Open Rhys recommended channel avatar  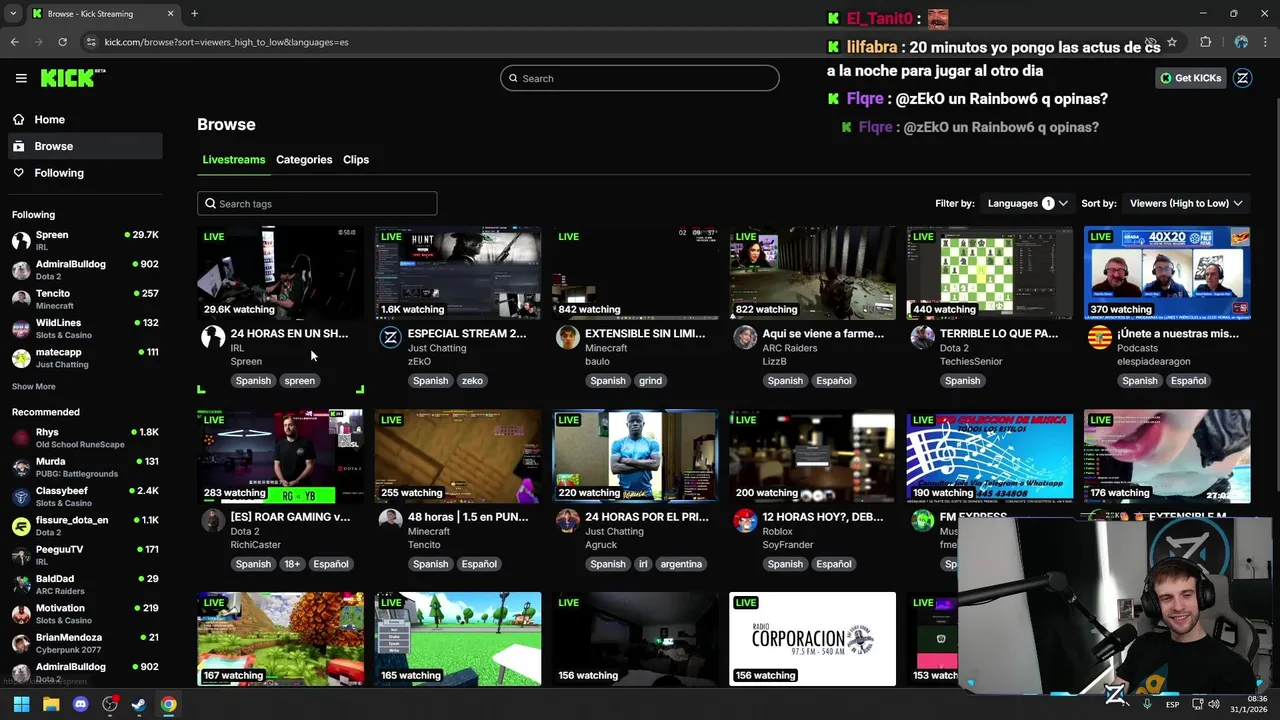[21, 438]
